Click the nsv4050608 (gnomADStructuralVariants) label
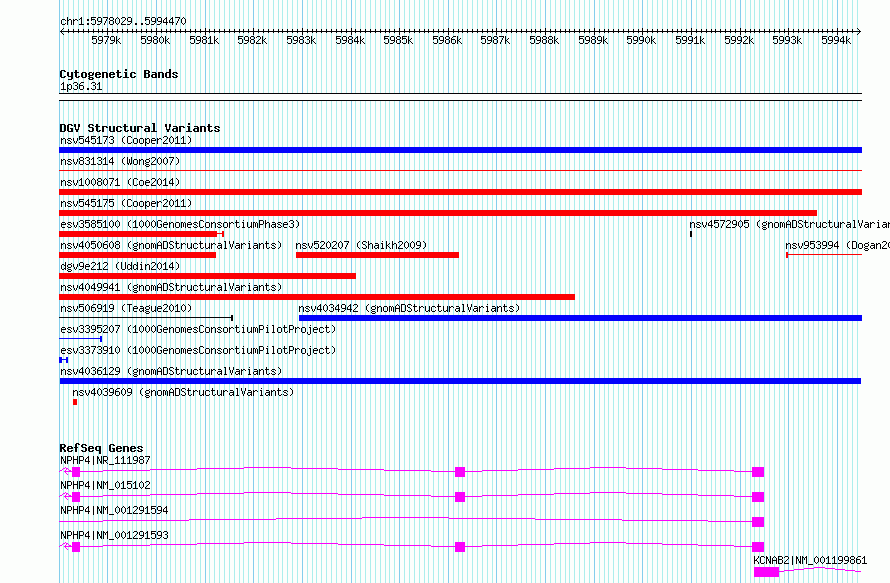The height and width of the screenshot is (583, 890). point(171,245)
